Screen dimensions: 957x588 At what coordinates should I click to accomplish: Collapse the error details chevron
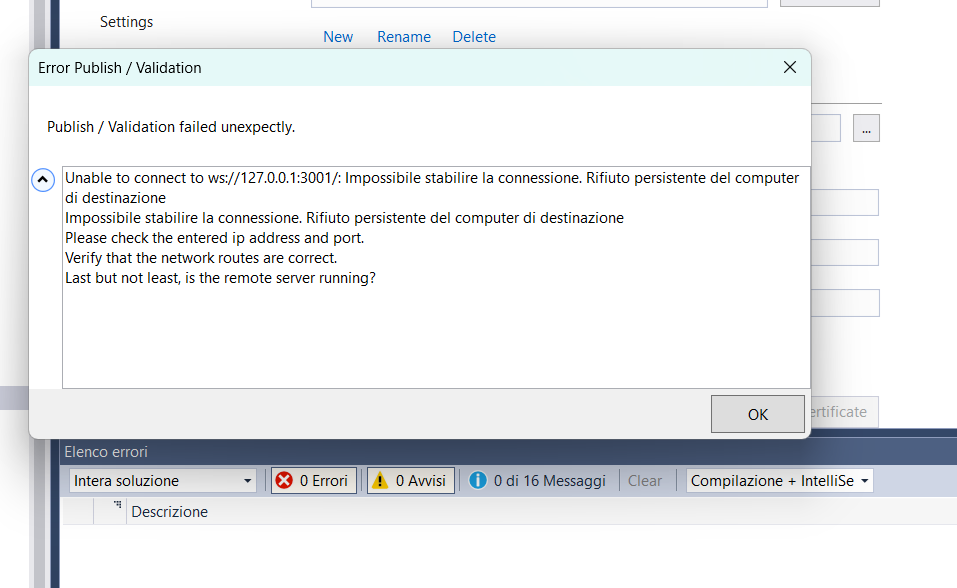[x=43, y=180]
